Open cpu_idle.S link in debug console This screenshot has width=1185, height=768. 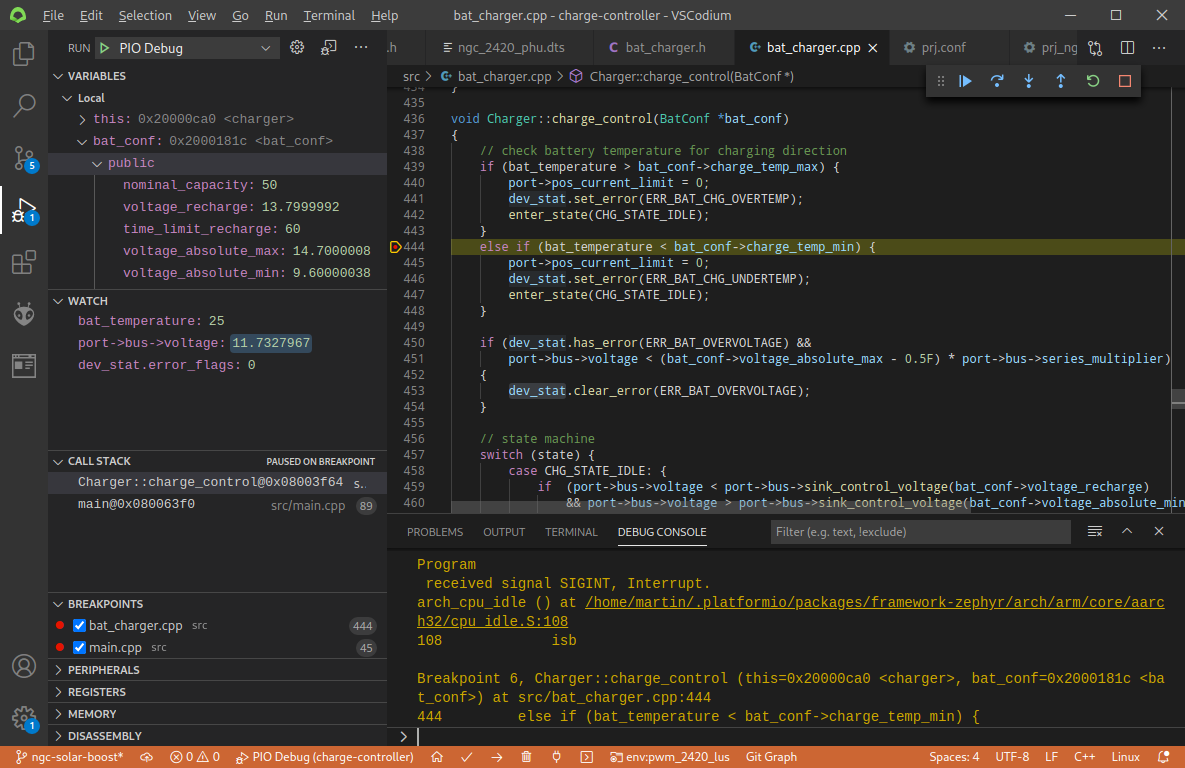(791, 612)
